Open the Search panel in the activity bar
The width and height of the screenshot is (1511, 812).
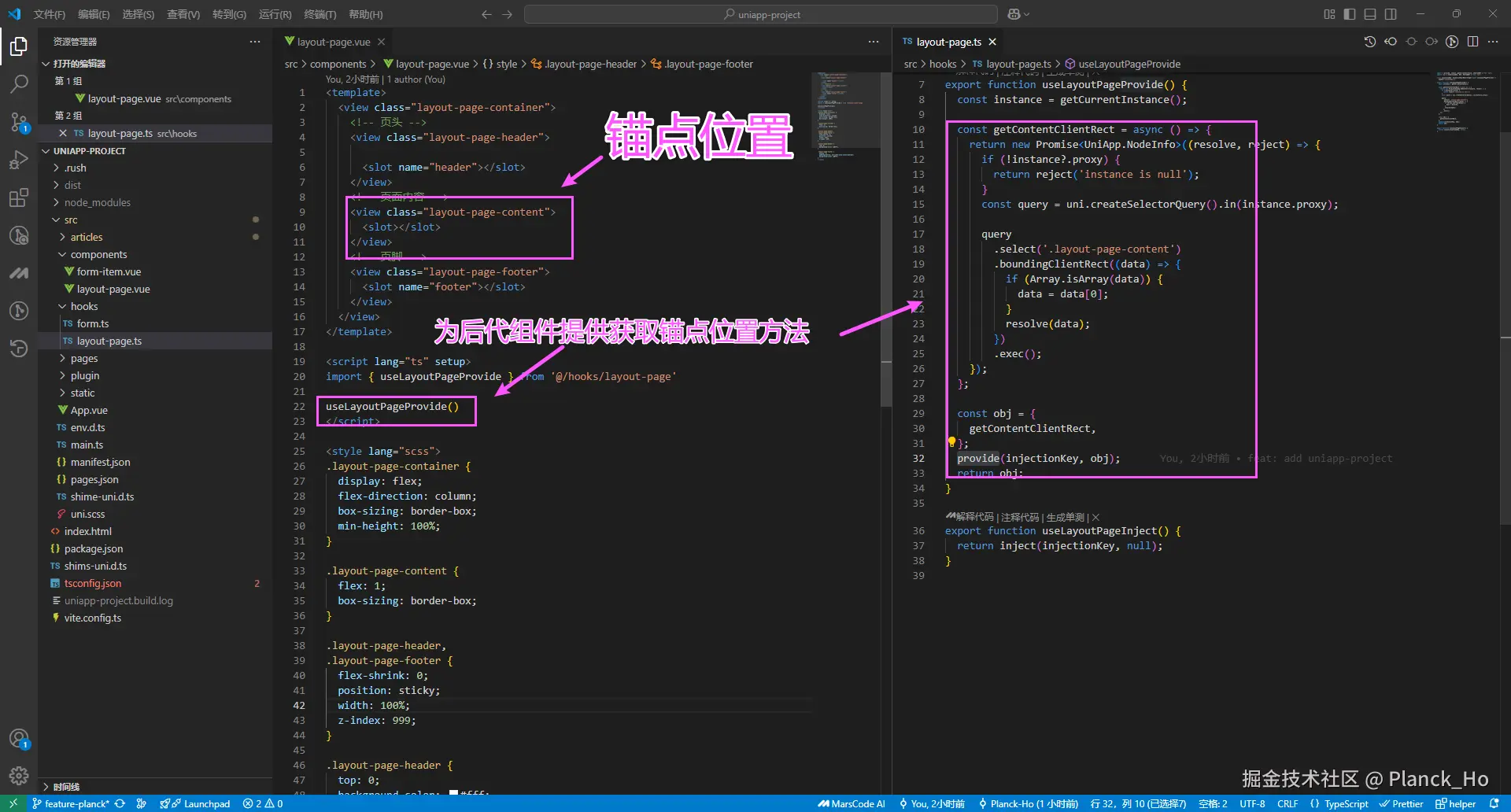19,84
